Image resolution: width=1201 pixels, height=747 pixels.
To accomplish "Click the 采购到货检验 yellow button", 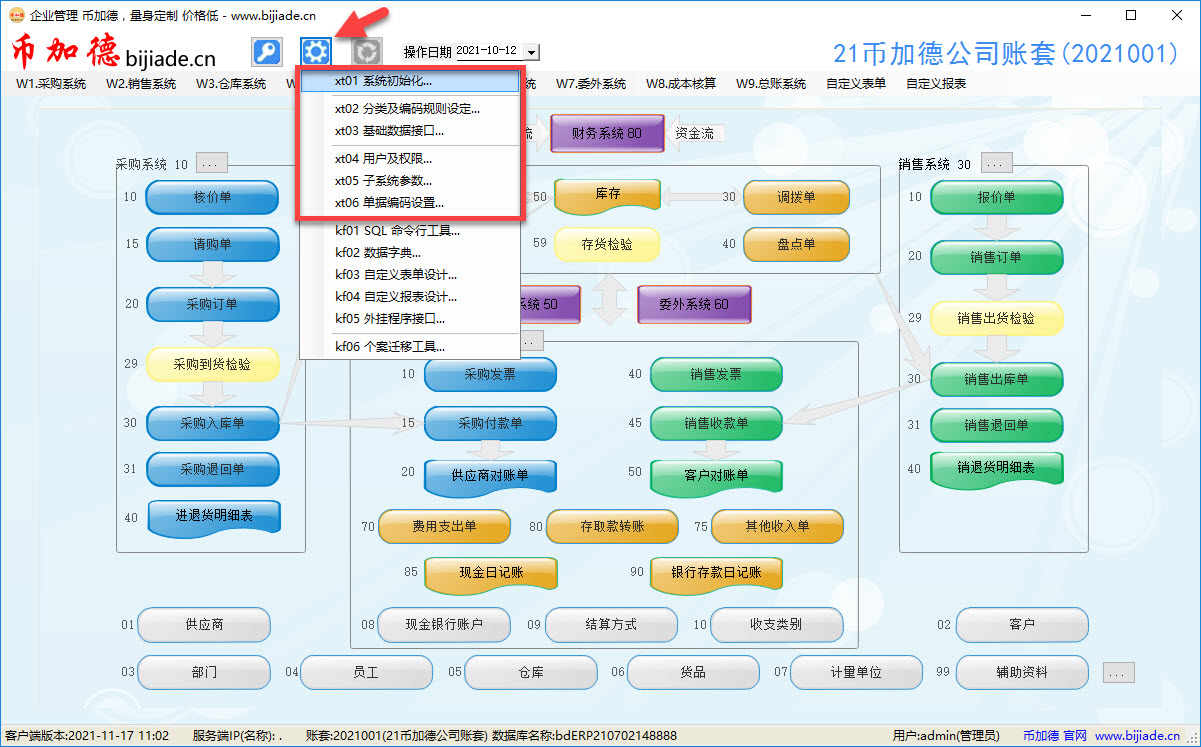I will tap(212, 364).
